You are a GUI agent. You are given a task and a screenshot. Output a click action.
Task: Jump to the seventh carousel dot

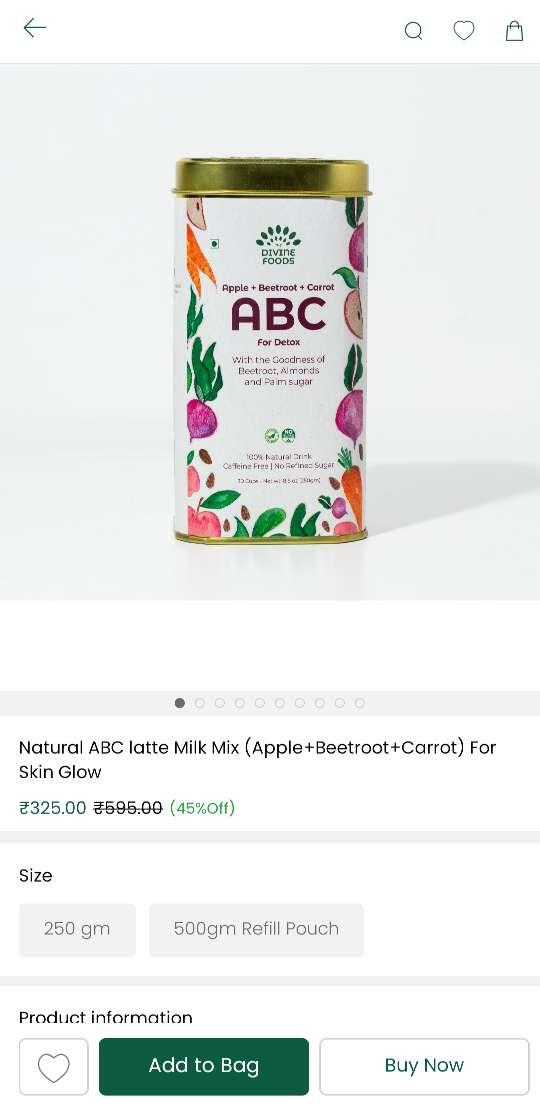(x=299, y=703)
